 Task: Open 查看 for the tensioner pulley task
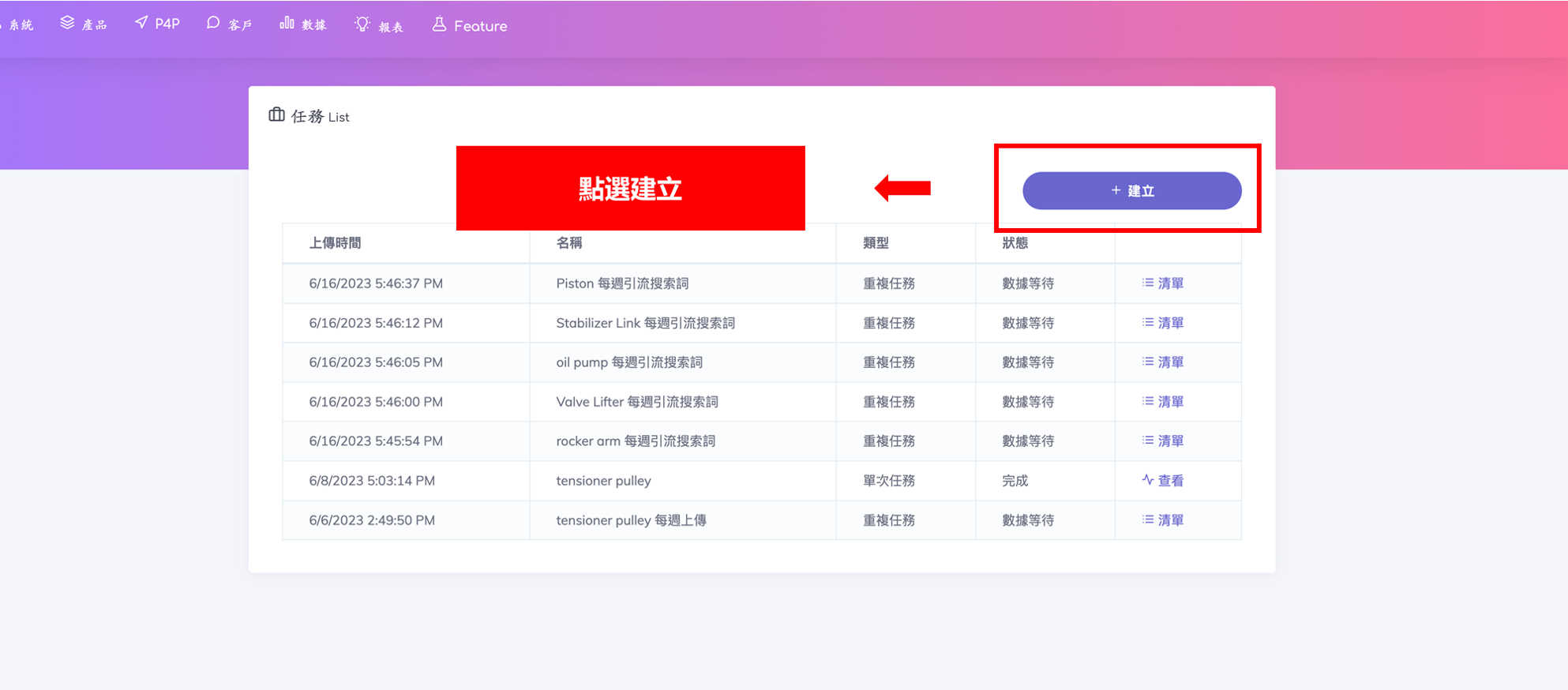1163,481
